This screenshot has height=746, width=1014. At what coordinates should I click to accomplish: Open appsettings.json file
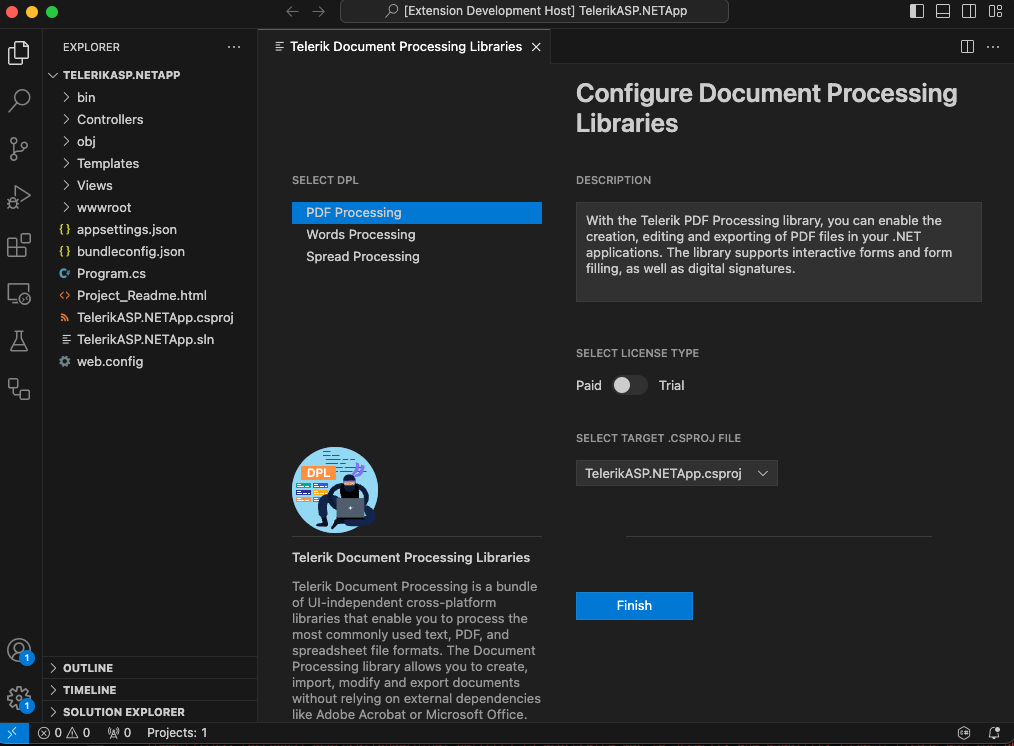(150, 229)
